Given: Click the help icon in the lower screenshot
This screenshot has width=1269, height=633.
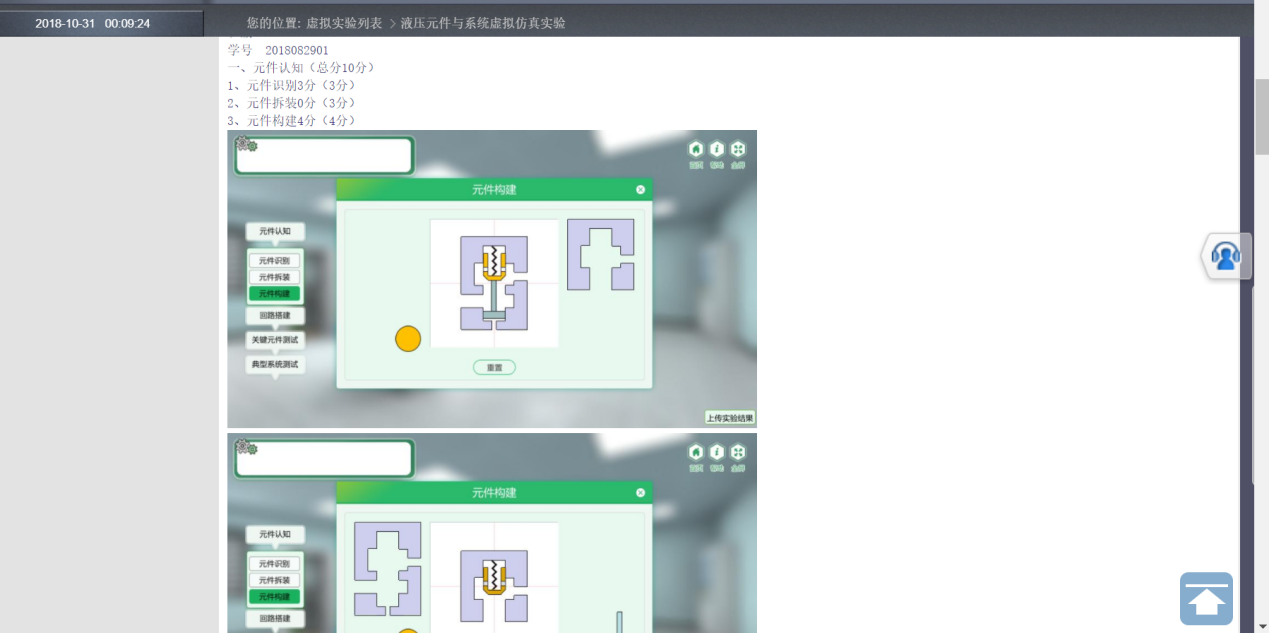Looking at the screenshot, I should (x=717, y=452).
